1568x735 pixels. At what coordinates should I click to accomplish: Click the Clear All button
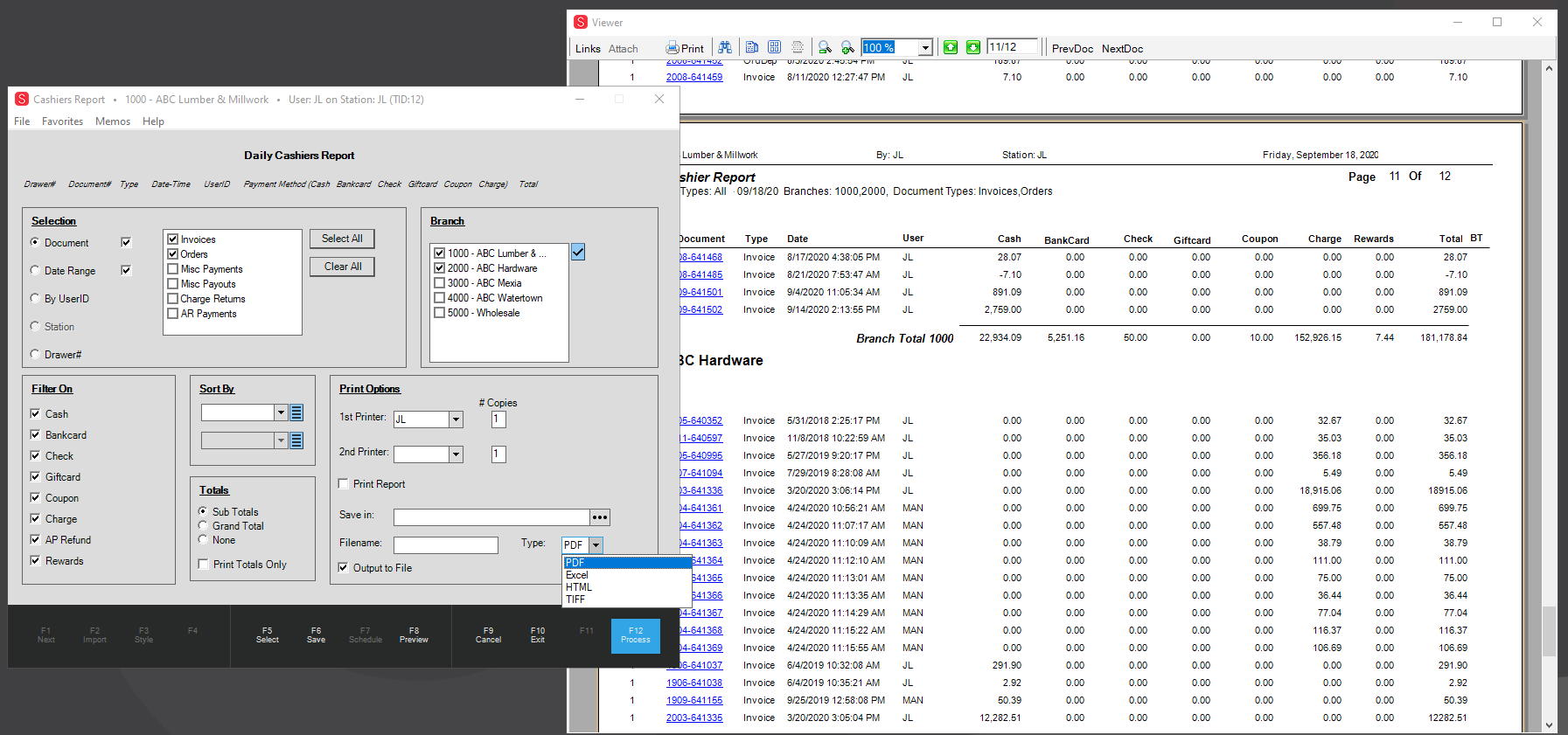[x=342, y=267]
